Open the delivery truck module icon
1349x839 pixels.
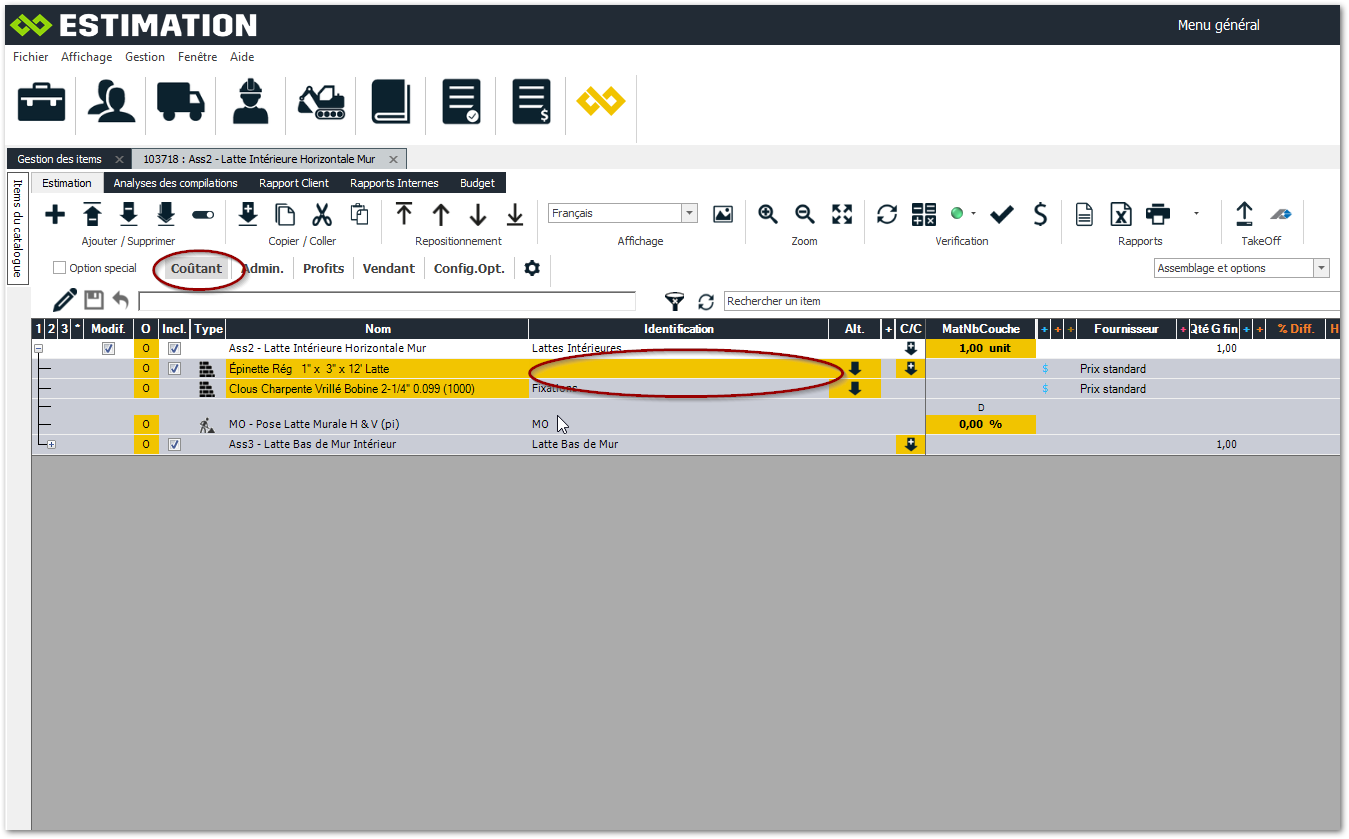tap(181, 102)
